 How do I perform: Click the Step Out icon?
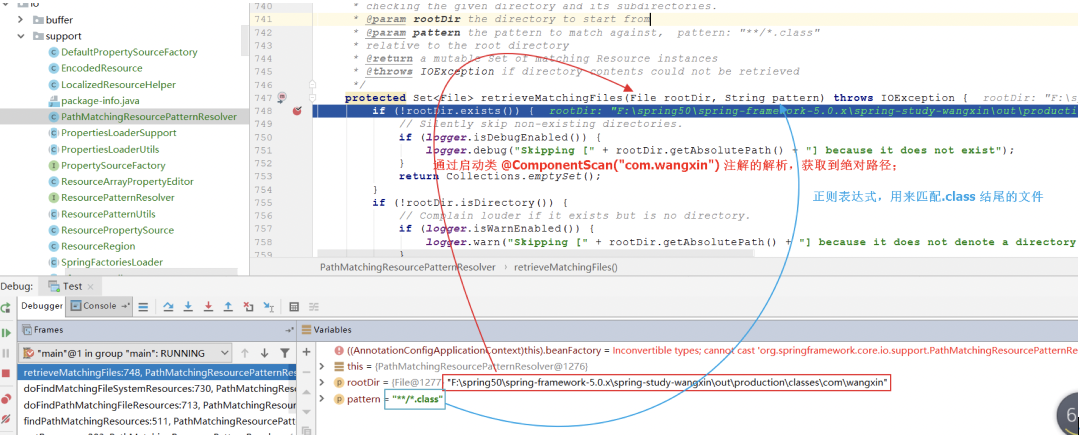pyautogui.click(x=229, y=306)
